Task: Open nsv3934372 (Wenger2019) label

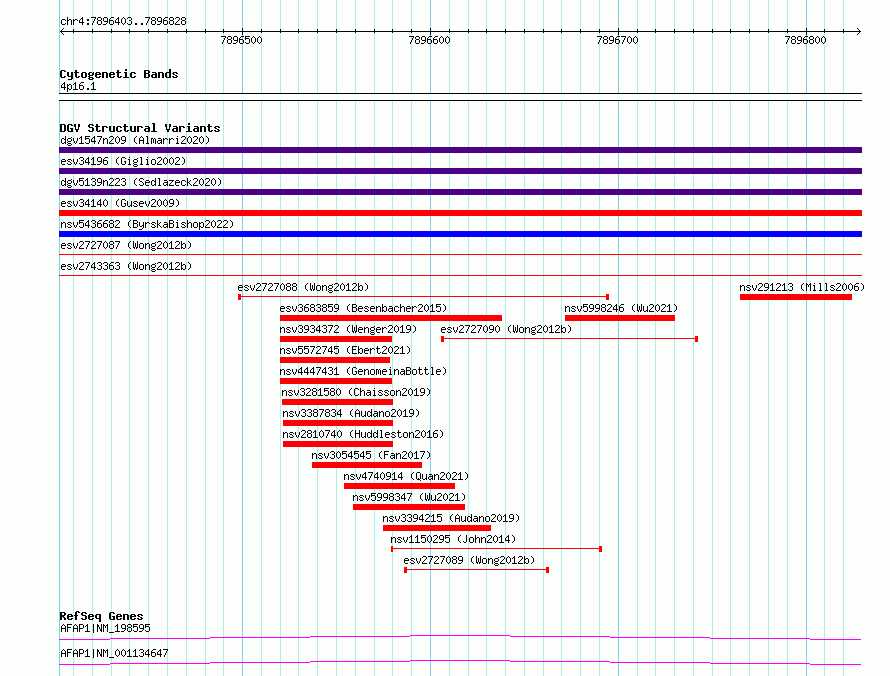Action: [x=348, y=329]
